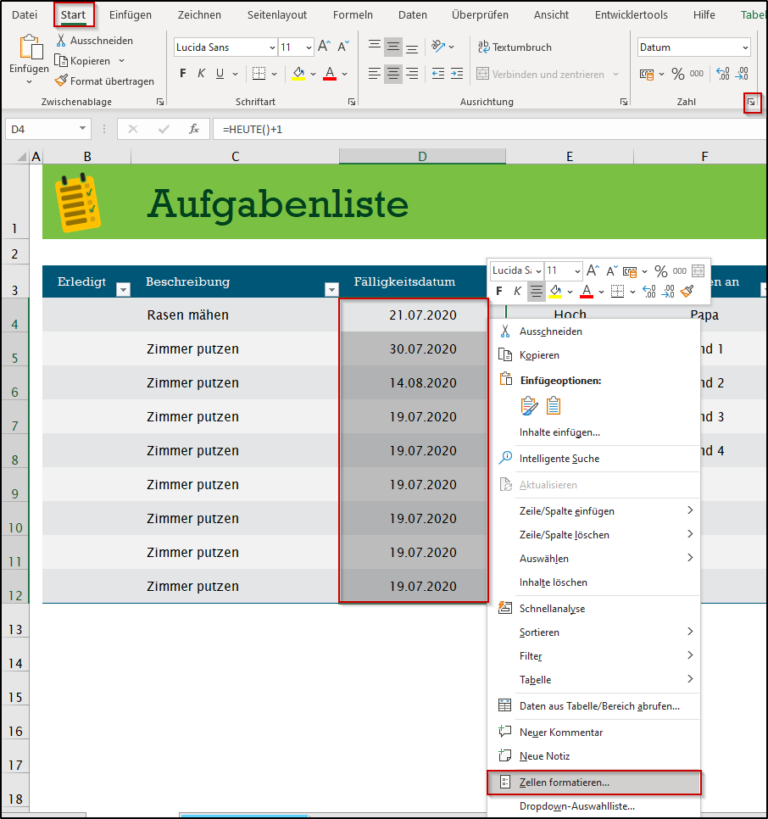Increase font size in the ribbon
768x819 pixels.
(321, 47)
